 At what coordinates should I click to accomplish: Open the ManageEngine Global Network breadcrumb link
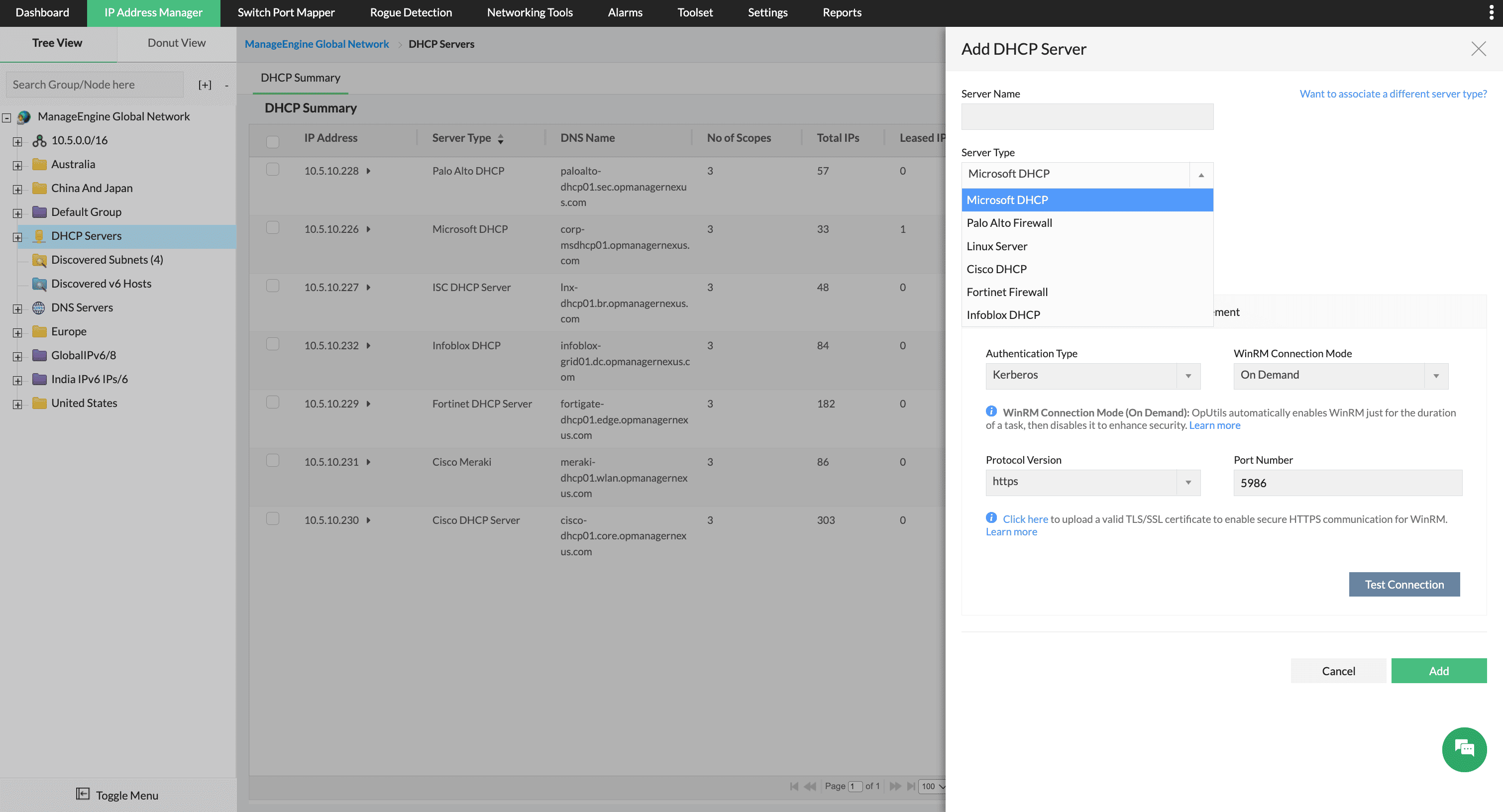317,44
